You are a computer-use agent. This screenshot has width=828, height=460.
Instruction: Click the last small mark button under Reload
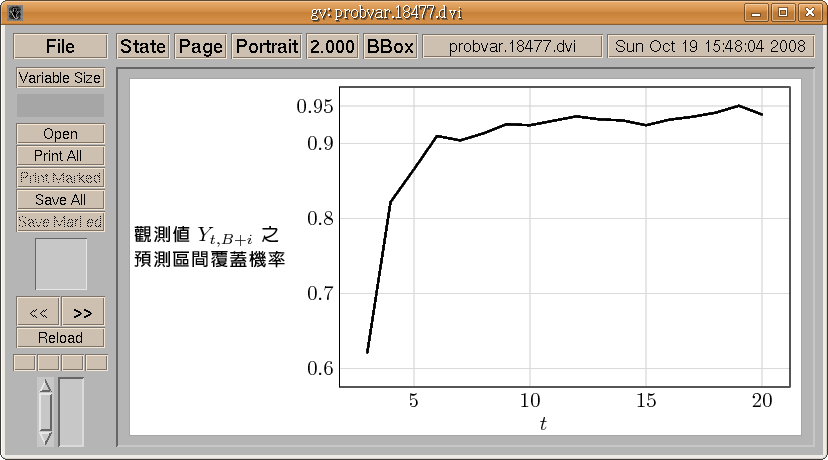pos(96,362)
